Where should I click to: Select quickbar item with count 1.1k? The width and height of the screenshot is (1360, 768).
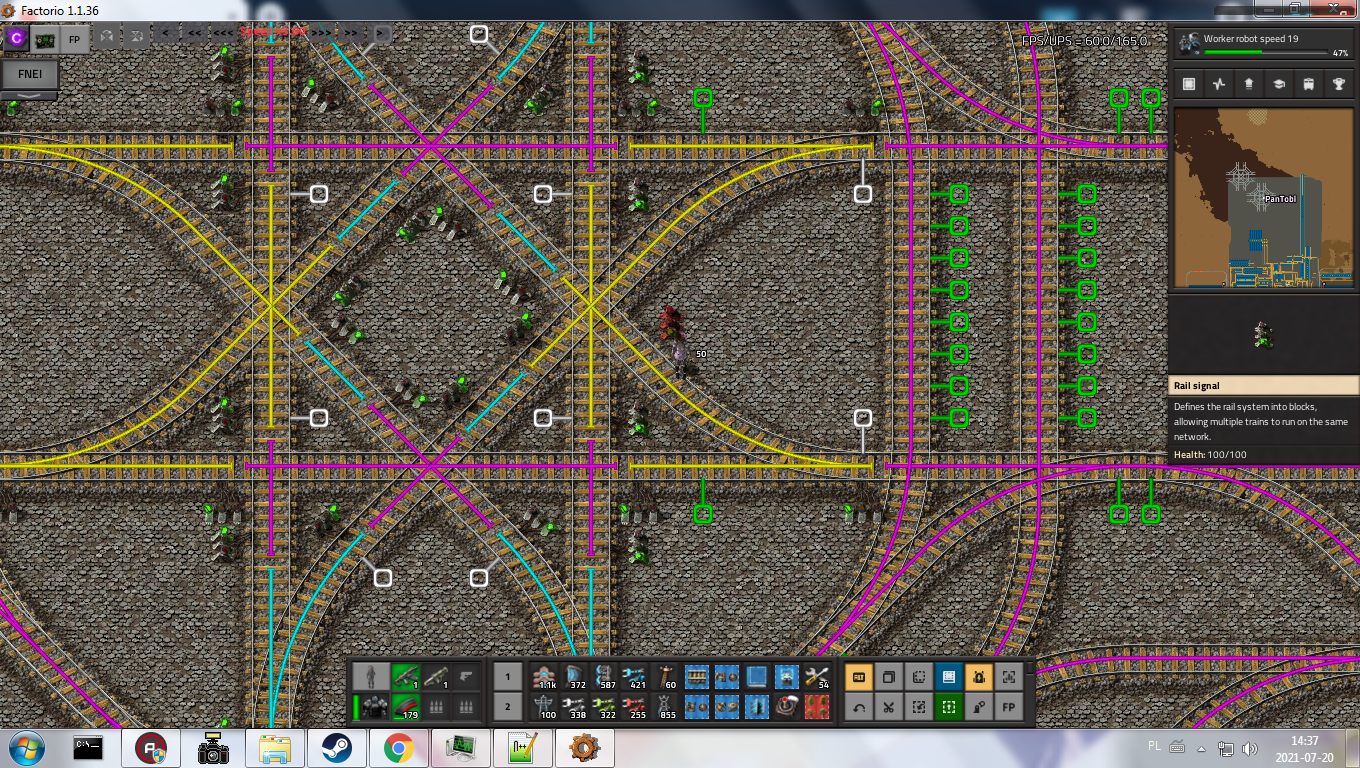(546, 677)
